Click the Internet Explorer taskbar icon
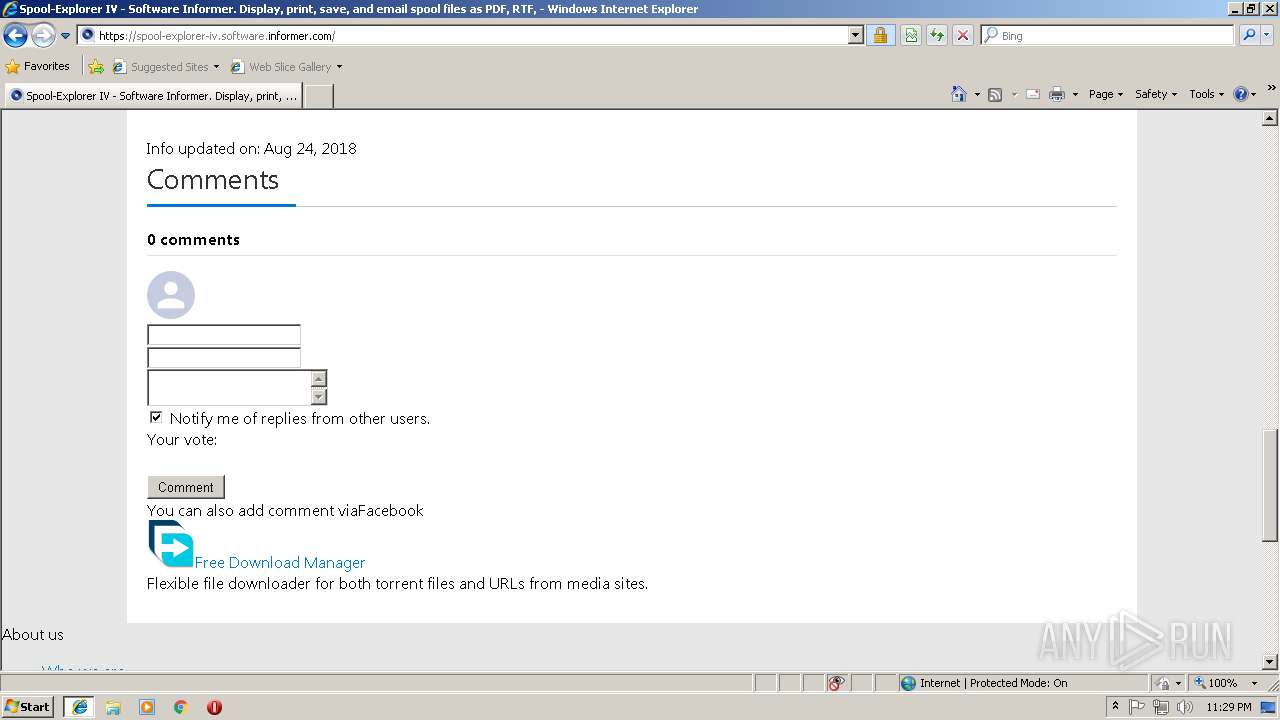 point(79,707)
